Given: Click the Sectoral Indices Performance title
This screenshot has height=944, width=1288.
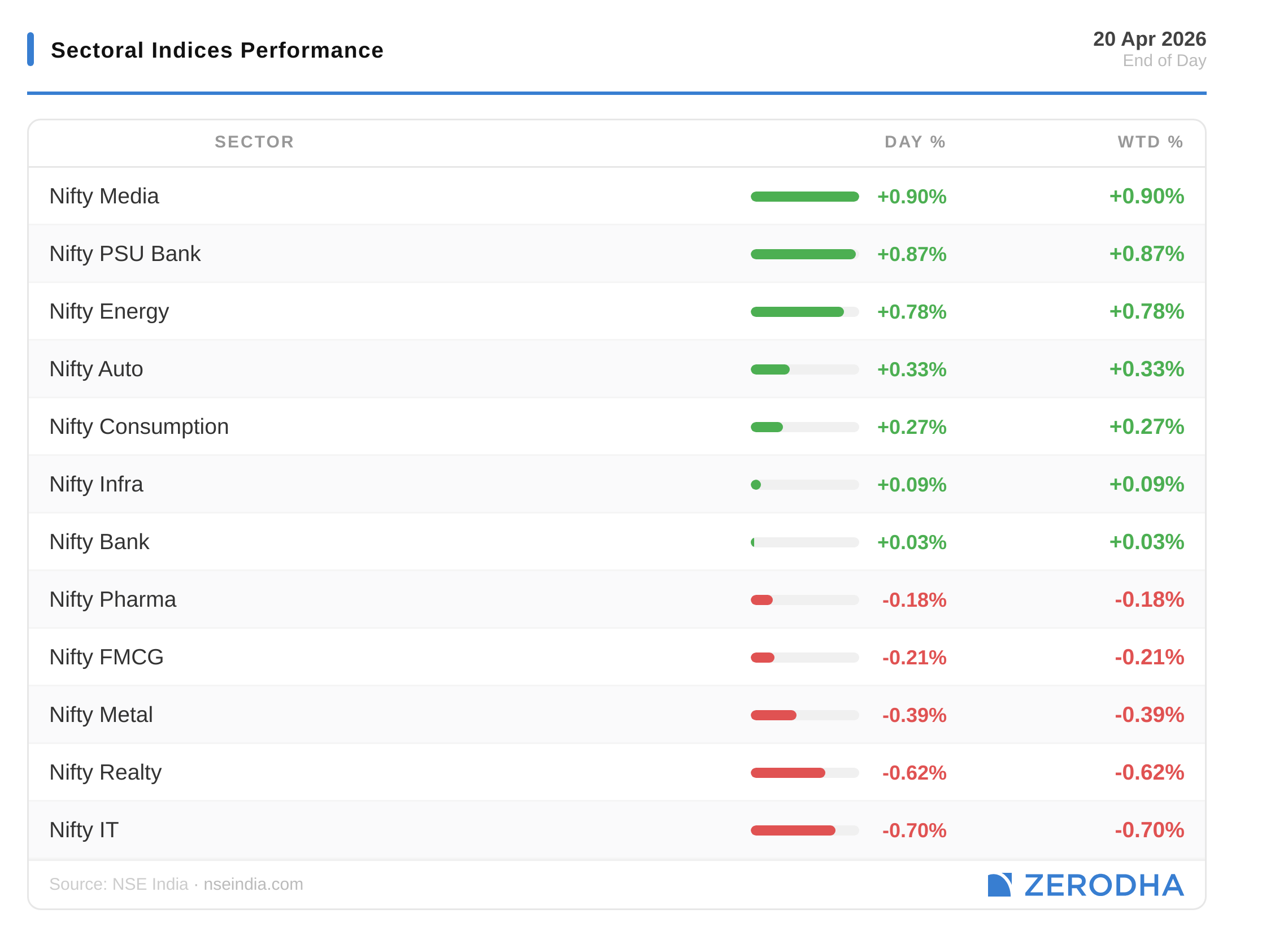Looking at the screenshot, I should coord(217,50).
